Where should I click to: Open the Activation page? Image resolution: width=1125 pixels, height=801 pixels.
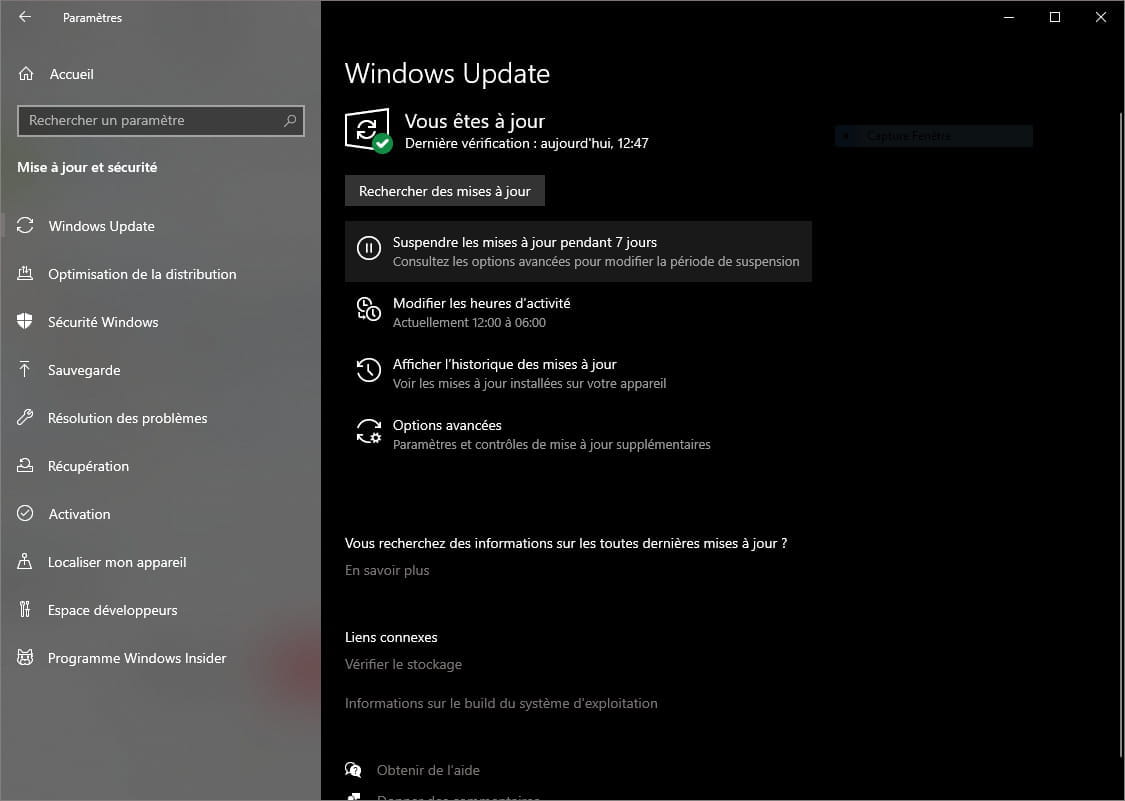(161, 515)
